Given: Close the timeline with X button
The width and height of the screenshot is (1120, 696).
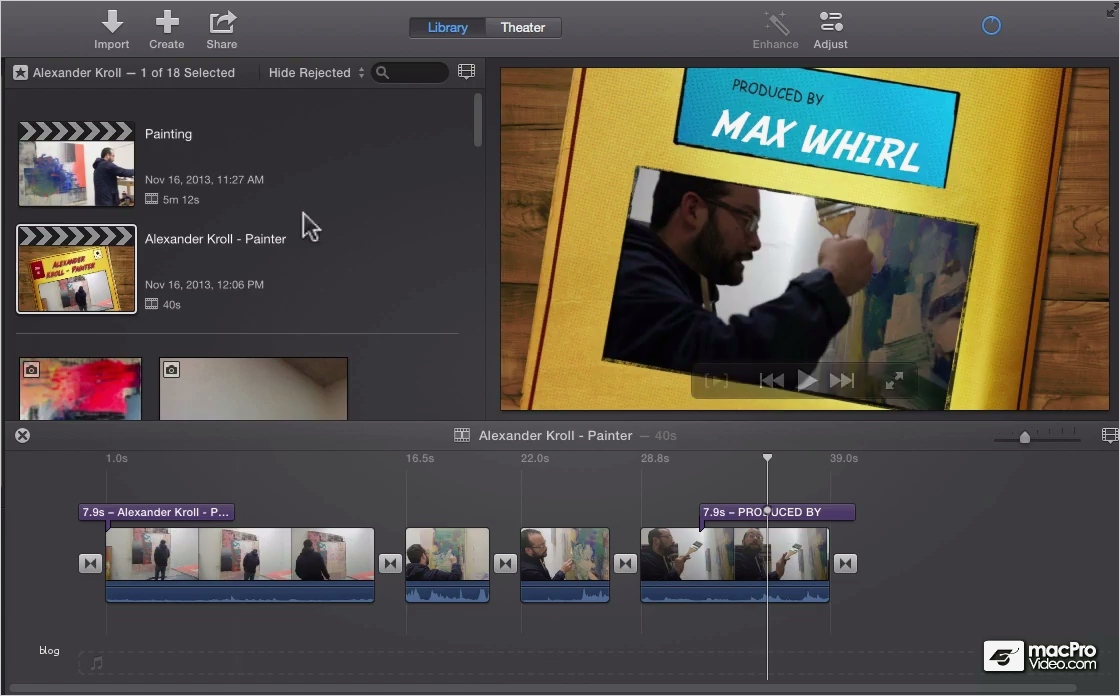Looking at the screenshot, I should pyautogui.click(x=22, y=435).
